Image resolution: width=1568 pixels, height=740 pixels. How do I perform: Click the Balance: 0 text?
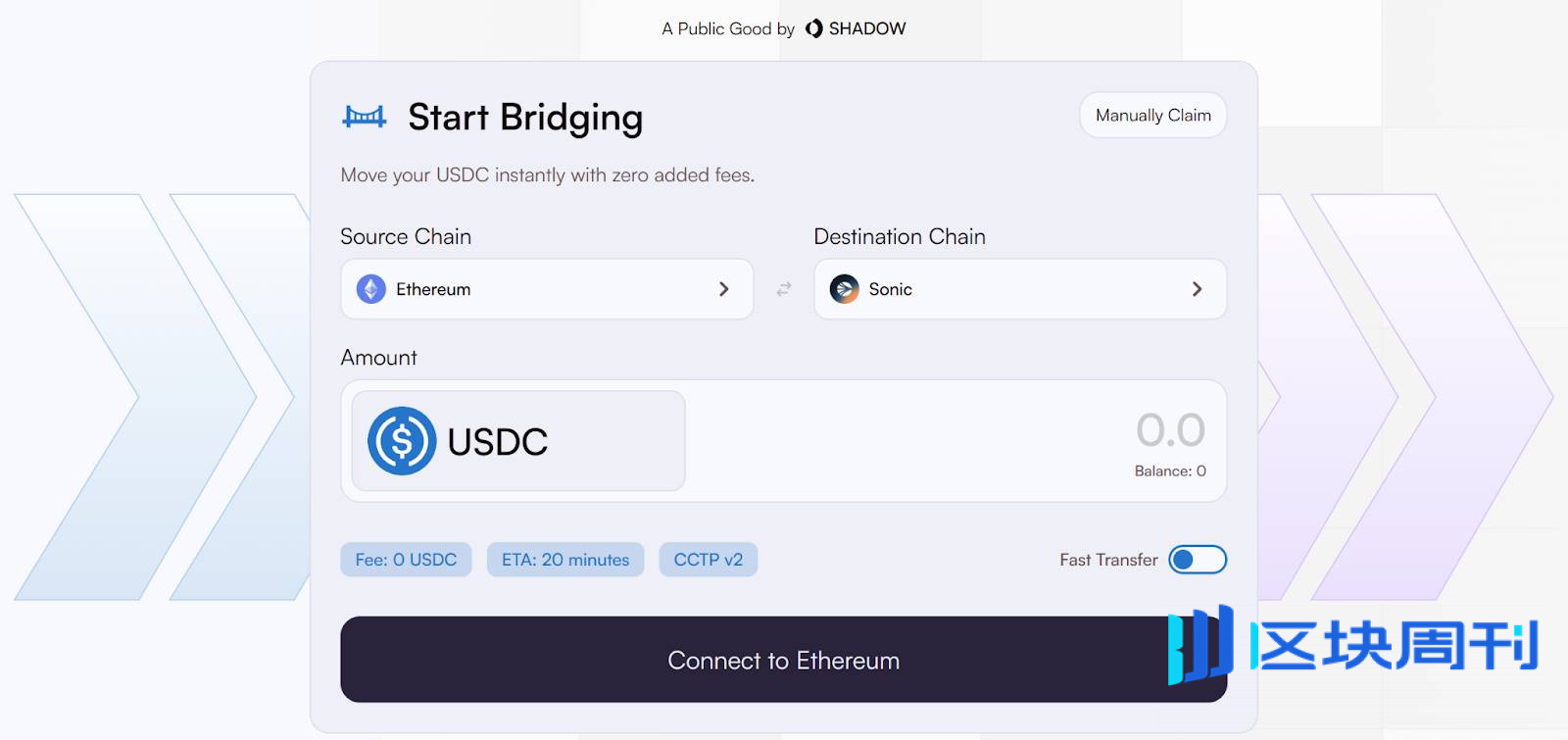pyautogui.click(x=1170, y=471)
